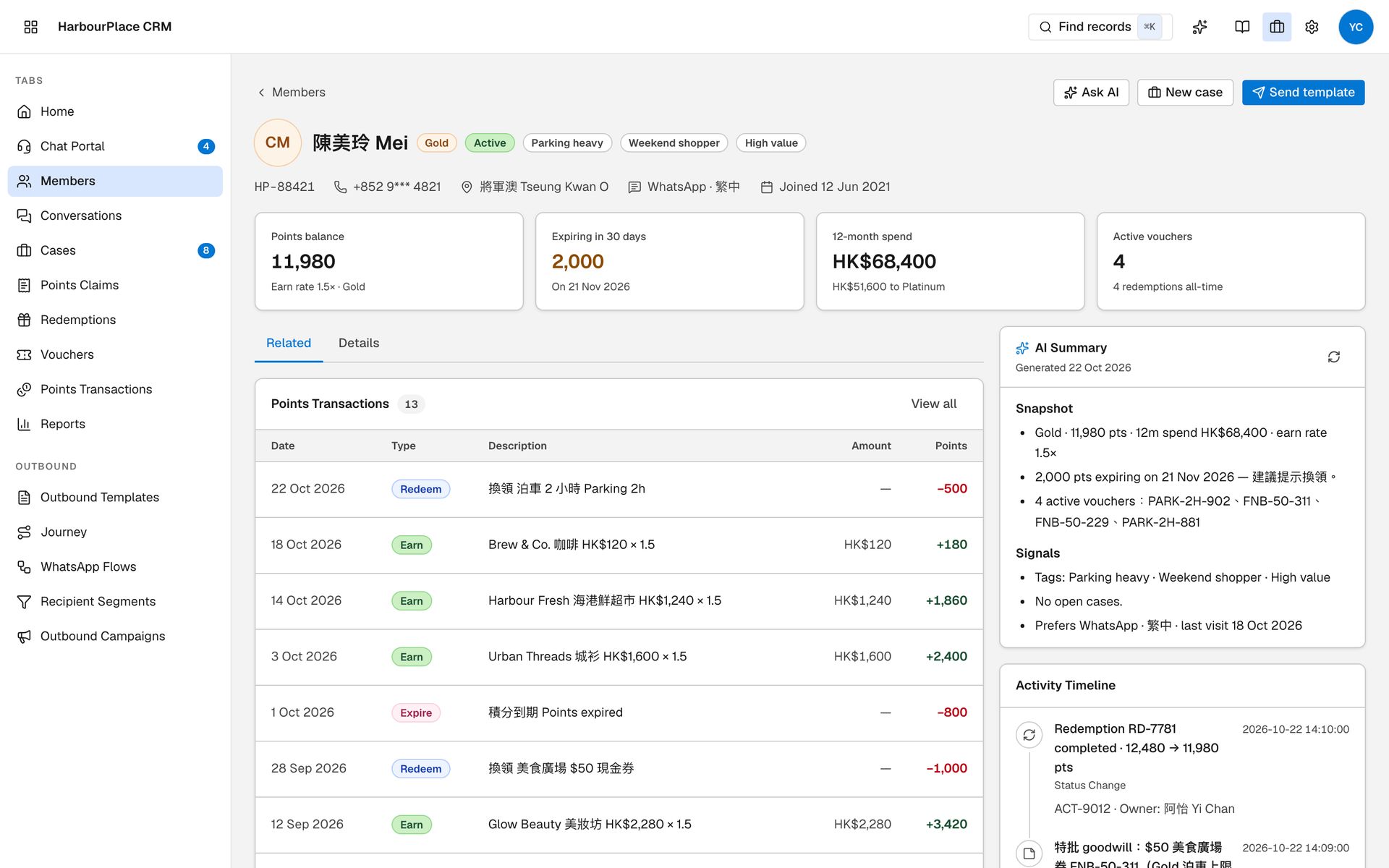Open Redemptions in the sidebar
This screenshot has height=868, width=1389.
pos(115,320)
